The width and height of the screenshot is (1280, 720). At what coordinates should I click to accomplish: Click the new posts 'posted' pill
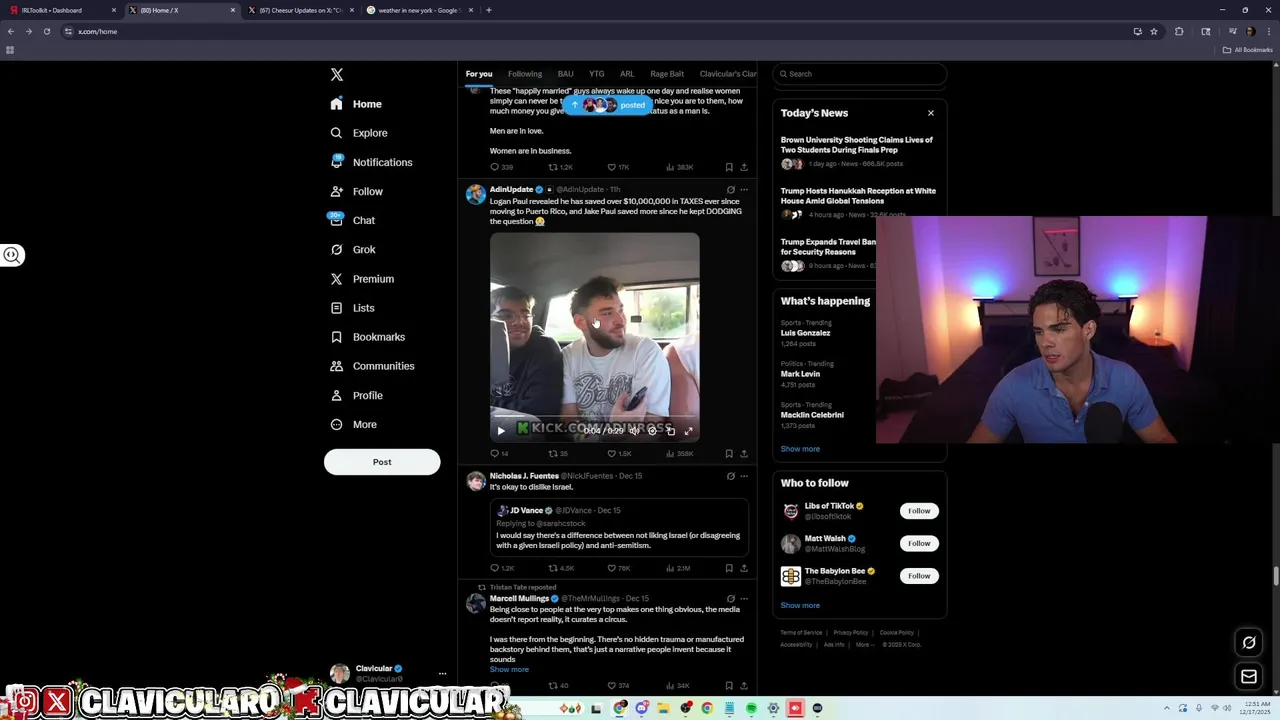608,105
